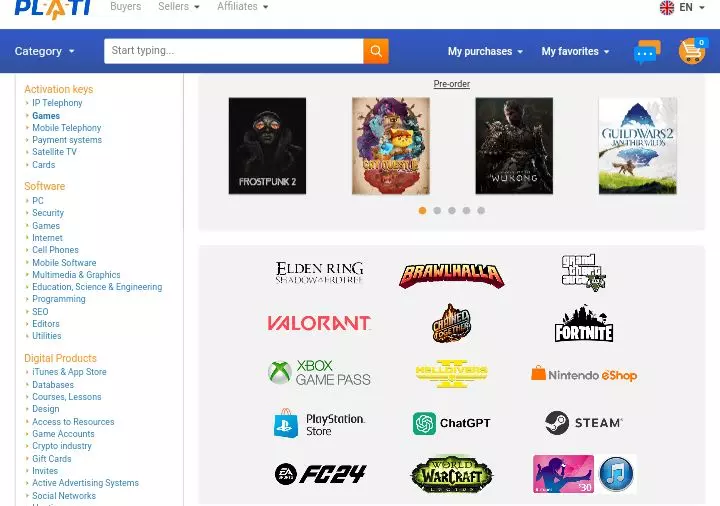This screenshot has height=506, width=720.
Task: Click the orange search magnifier button
Action: pos(376,51)
